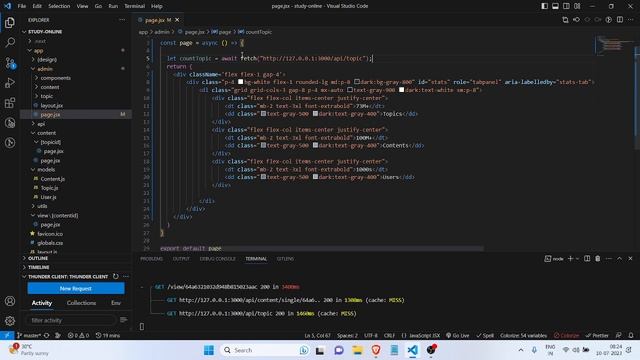The height and width of the screenshot is (360, 640).
Task: Expand the components folder
Action: [56, 78]
